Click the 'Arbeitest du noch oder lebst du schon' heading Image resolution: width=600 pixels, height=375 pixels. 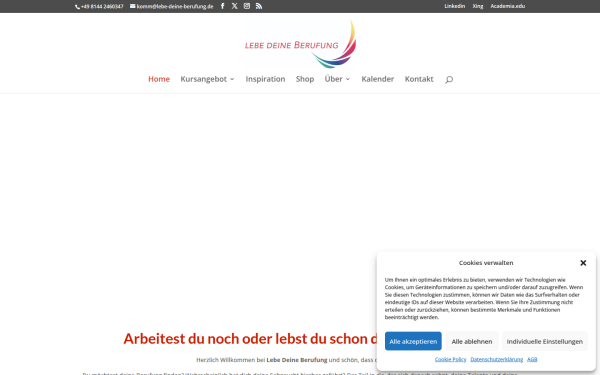(250, 339)
